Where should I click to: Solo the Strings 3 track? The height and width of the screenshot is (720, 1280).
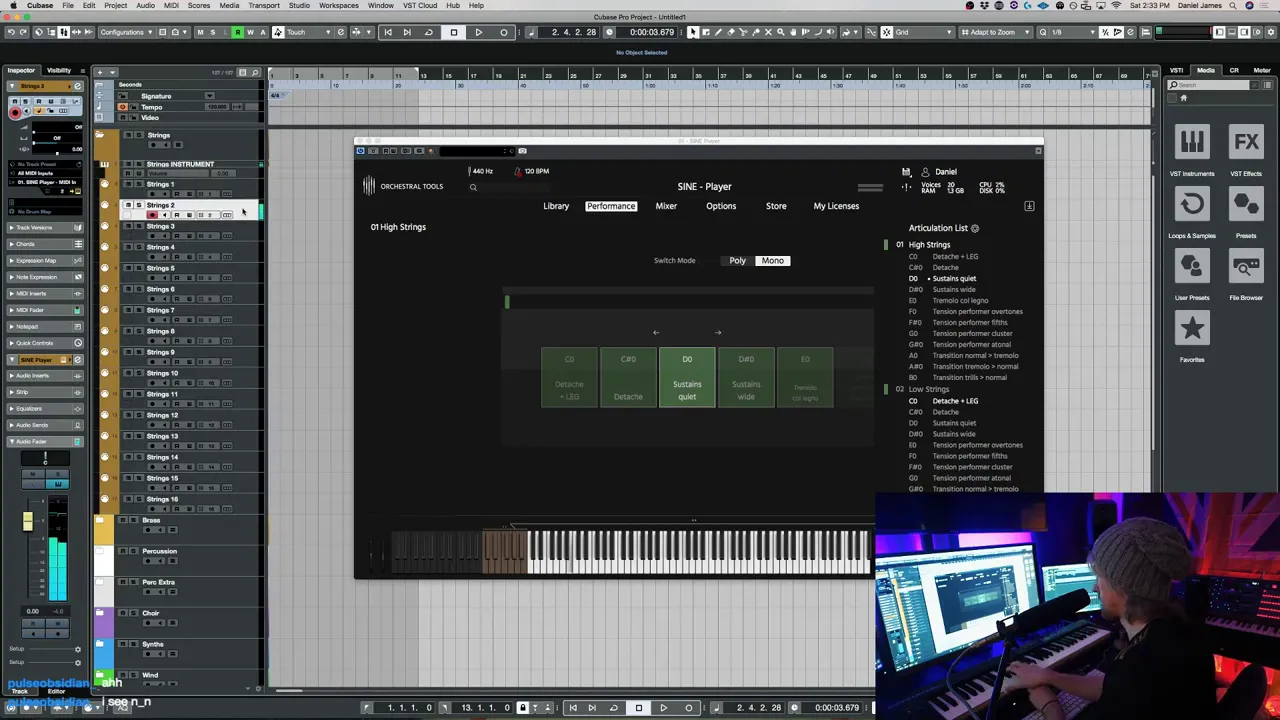point(139,226)
